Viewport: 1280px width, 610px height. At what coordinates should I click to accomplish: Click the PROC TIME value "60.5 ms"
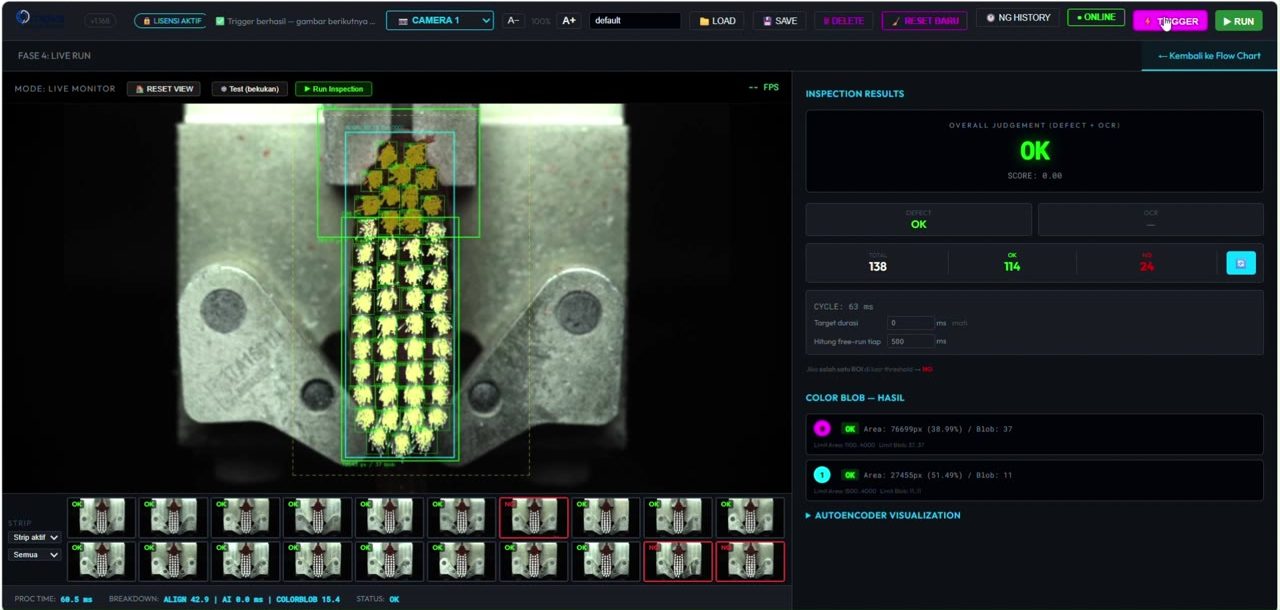coord(76,600)
